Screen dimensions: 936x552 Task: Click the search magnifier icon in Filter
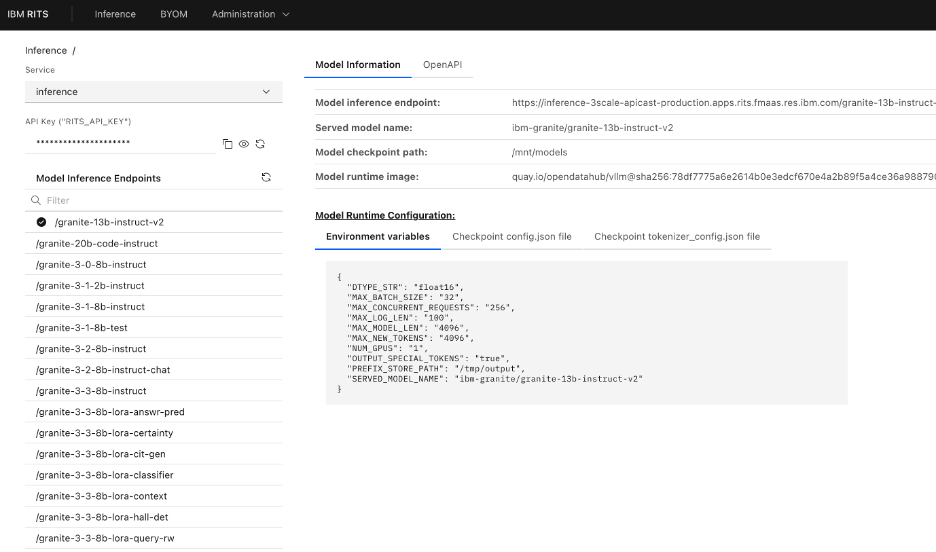click(x=36, y=200)
